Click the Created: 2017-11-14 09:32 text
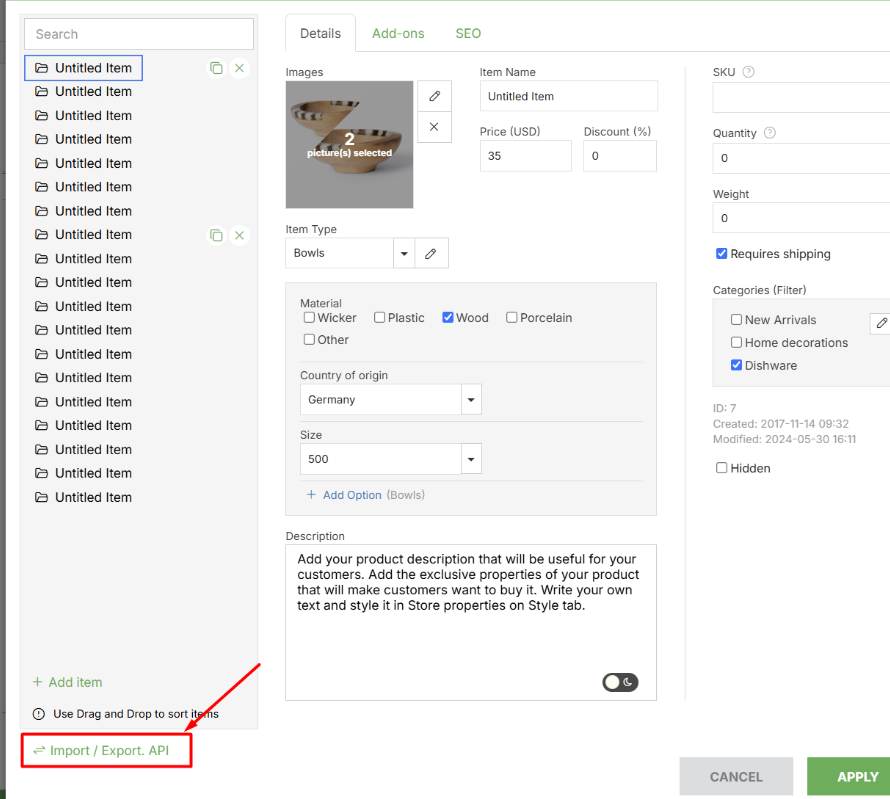890x799 pixels. [781, 424]
